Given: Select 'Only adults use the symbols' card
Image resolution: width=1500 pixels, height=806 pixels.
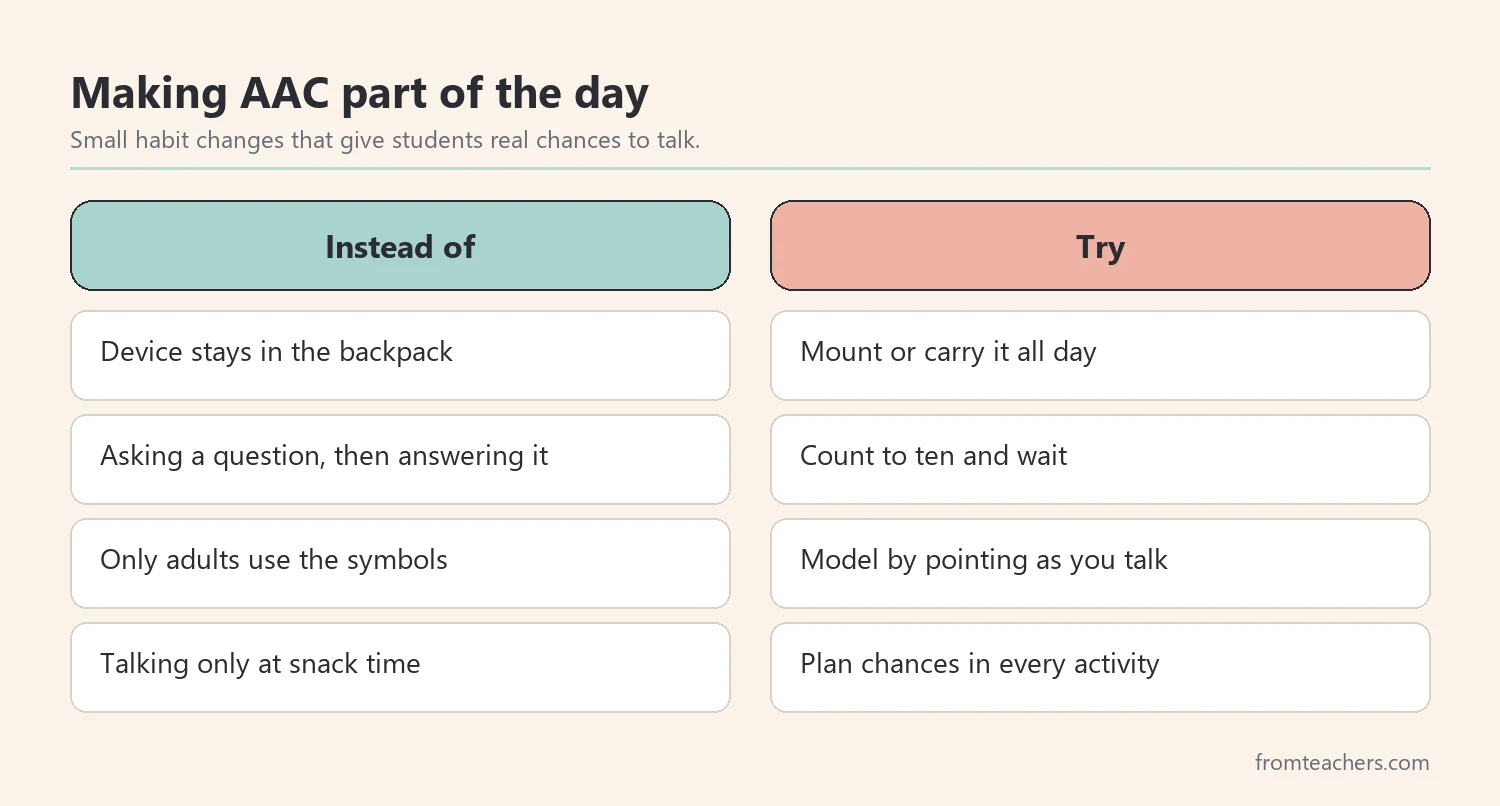Looking at the screenshot, I should coord(400,563).
